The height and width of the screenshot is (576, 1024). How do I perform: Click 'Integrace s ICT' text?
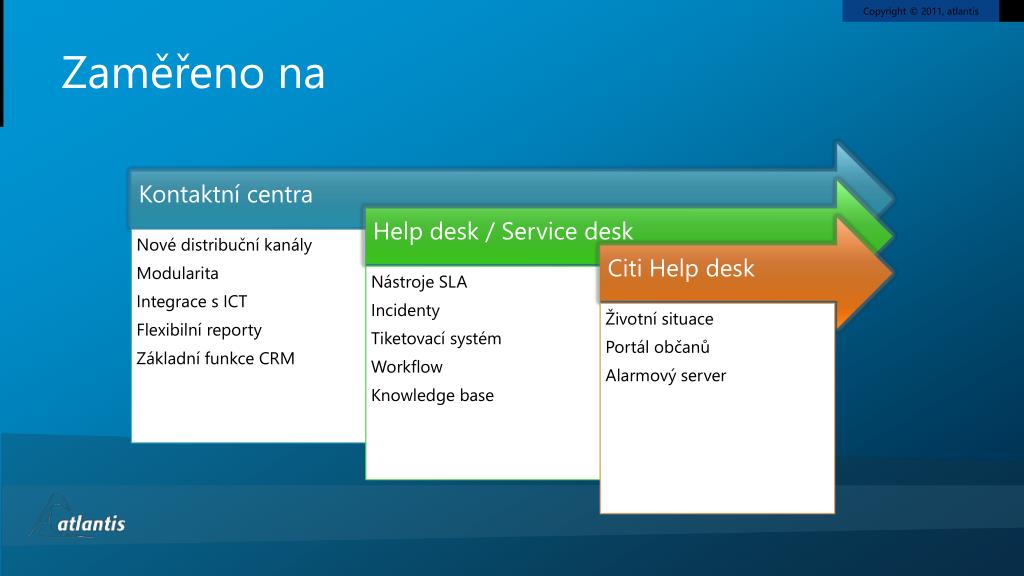tap(192, 301)
